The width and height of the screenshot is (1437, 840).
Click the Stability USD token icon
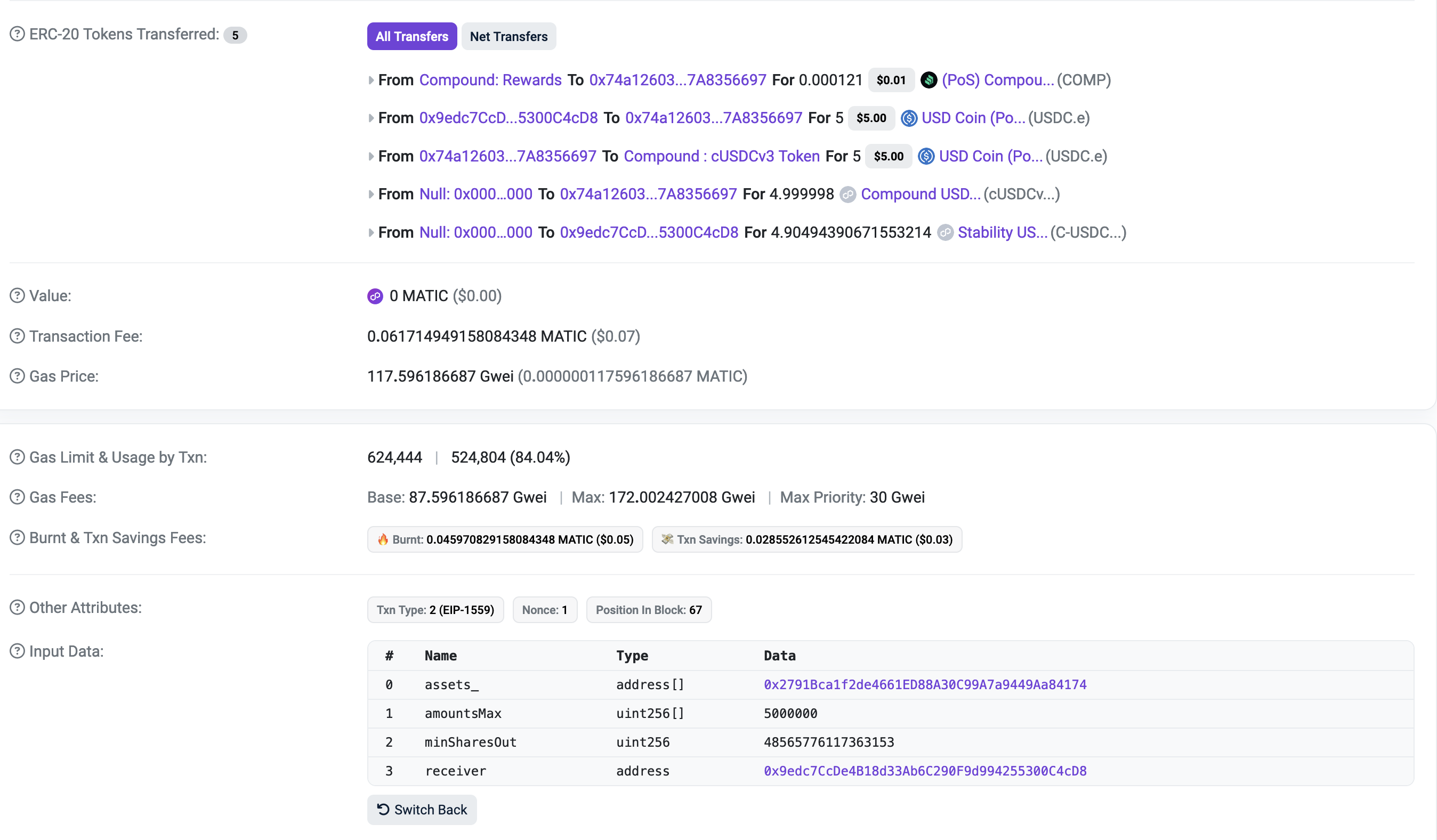[x=945, y=233]
